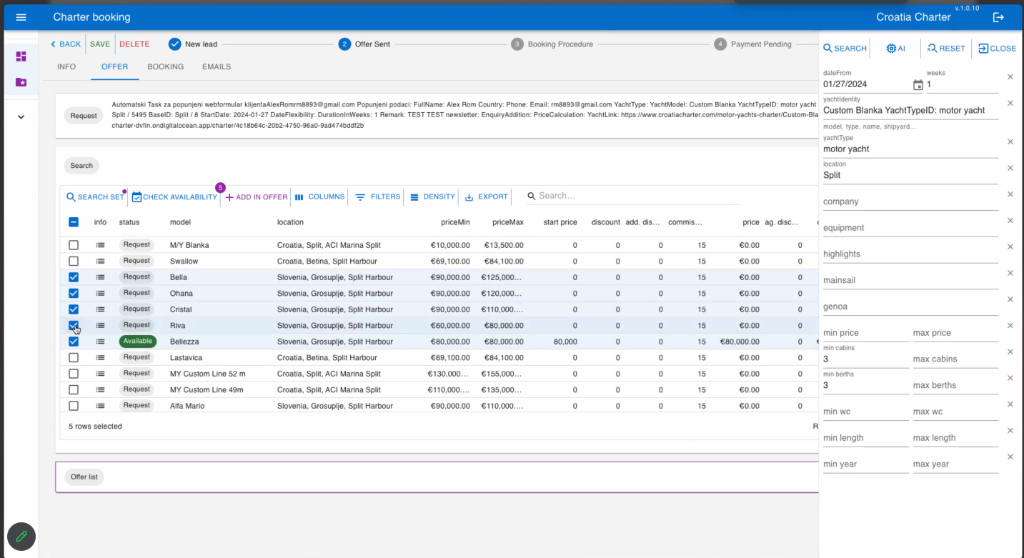The height and width of the screenshot is (558, 1024).
Task: Click the AI search button
Action: pyautogui.click(x=895, y=48)
